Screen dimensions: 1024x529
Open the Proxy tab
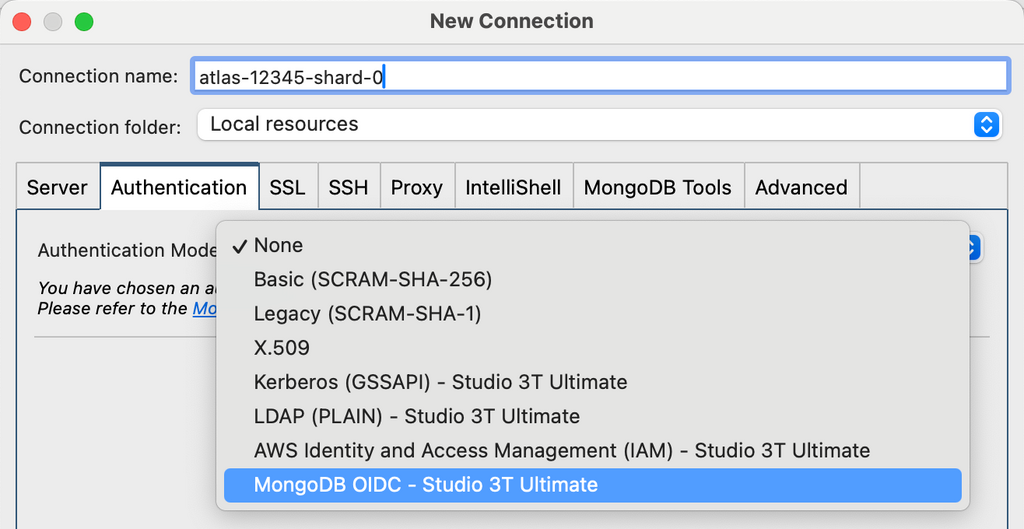[x=416, y=187]
